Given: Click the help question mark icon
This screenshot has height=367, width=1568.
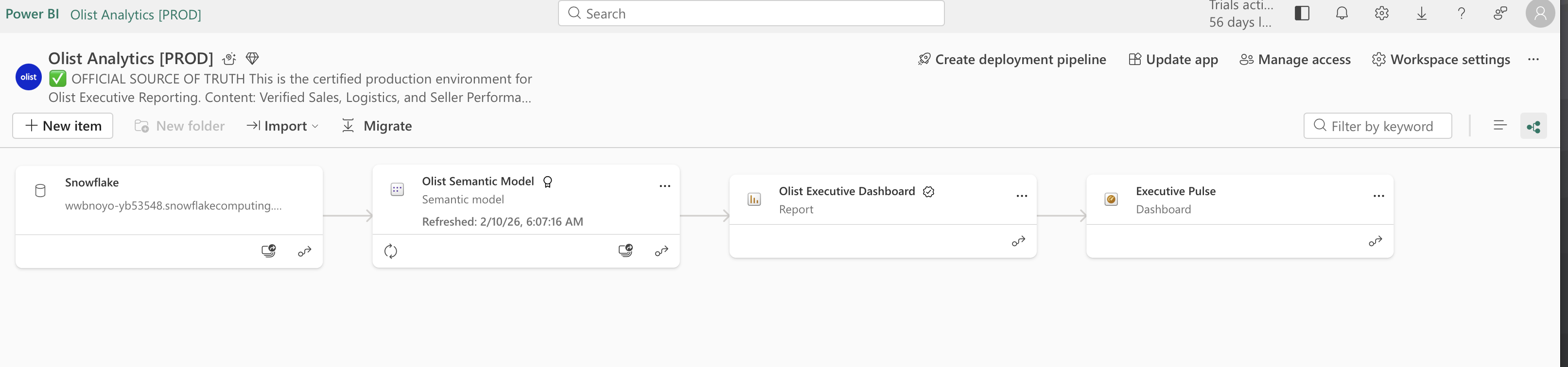Looking at the screenshot, I should click(x=1461, y=14).
